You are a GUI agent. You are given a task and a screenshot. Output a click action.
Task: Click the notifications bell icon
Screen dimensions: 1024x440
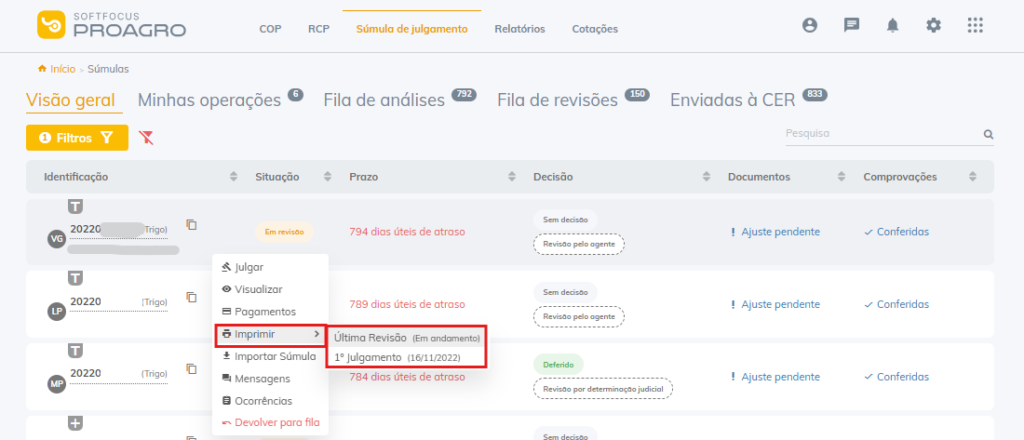click(892, 25)
